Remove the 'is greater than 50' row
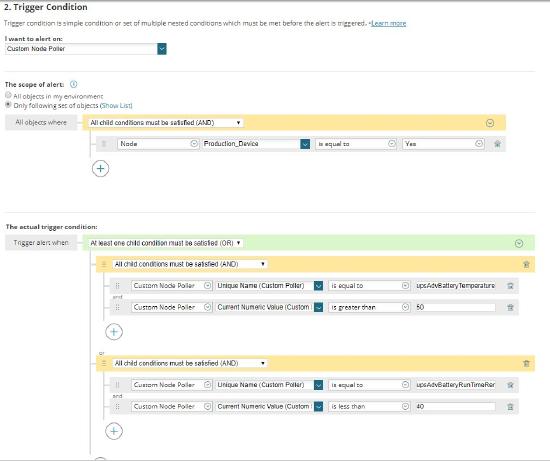The image size is (550, 461). [510, 307]
